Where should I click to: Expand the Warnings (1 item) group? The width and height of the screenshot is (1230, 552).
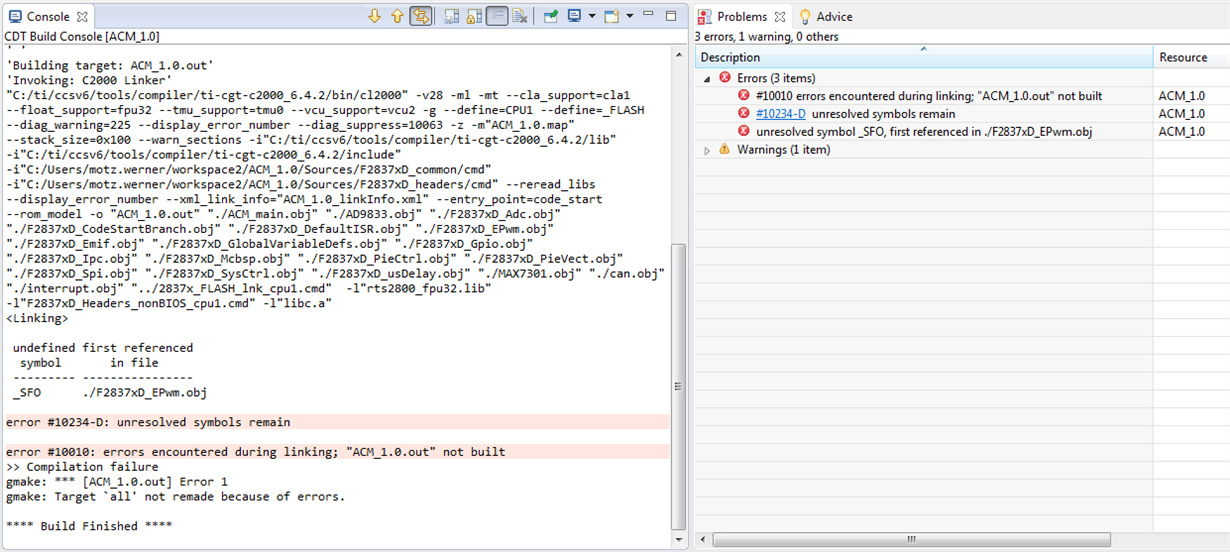tap(708, 150)
